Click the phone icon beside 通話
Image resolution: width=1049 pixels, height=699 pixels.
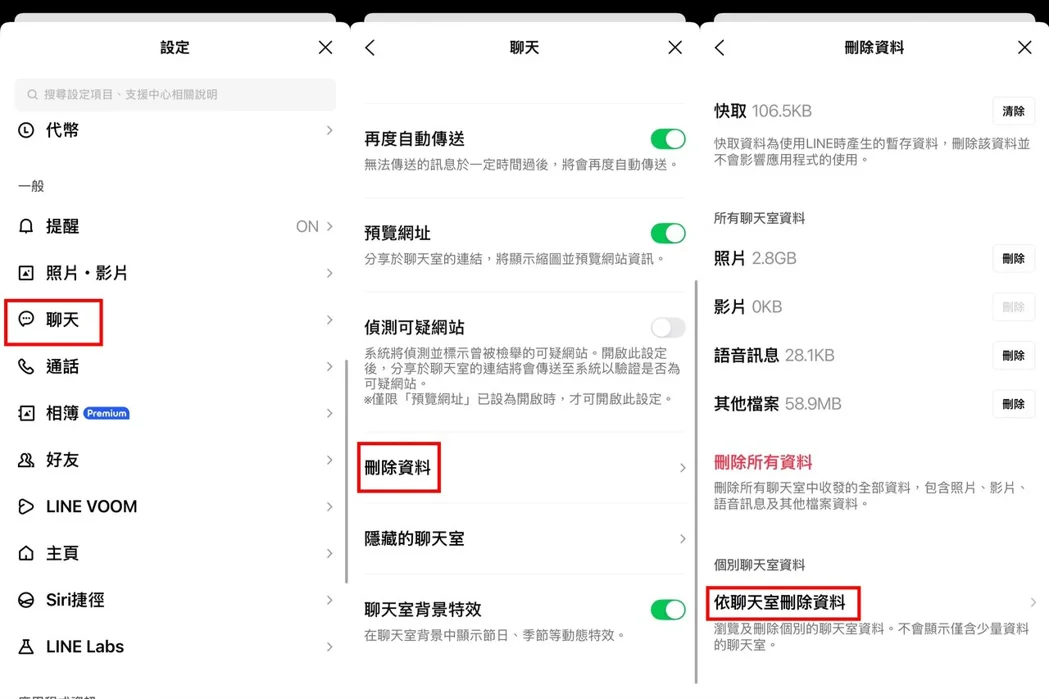tap(25, 366)
